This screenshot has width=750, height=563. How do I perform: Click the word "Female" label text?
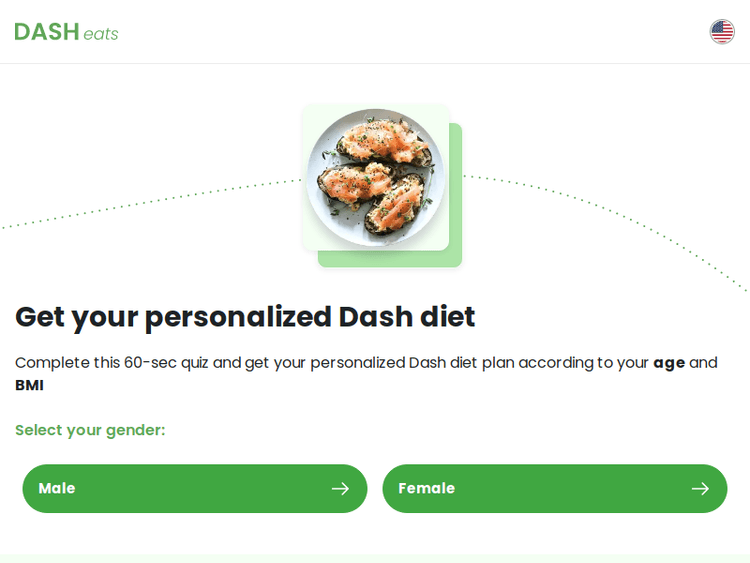point(427,489)
